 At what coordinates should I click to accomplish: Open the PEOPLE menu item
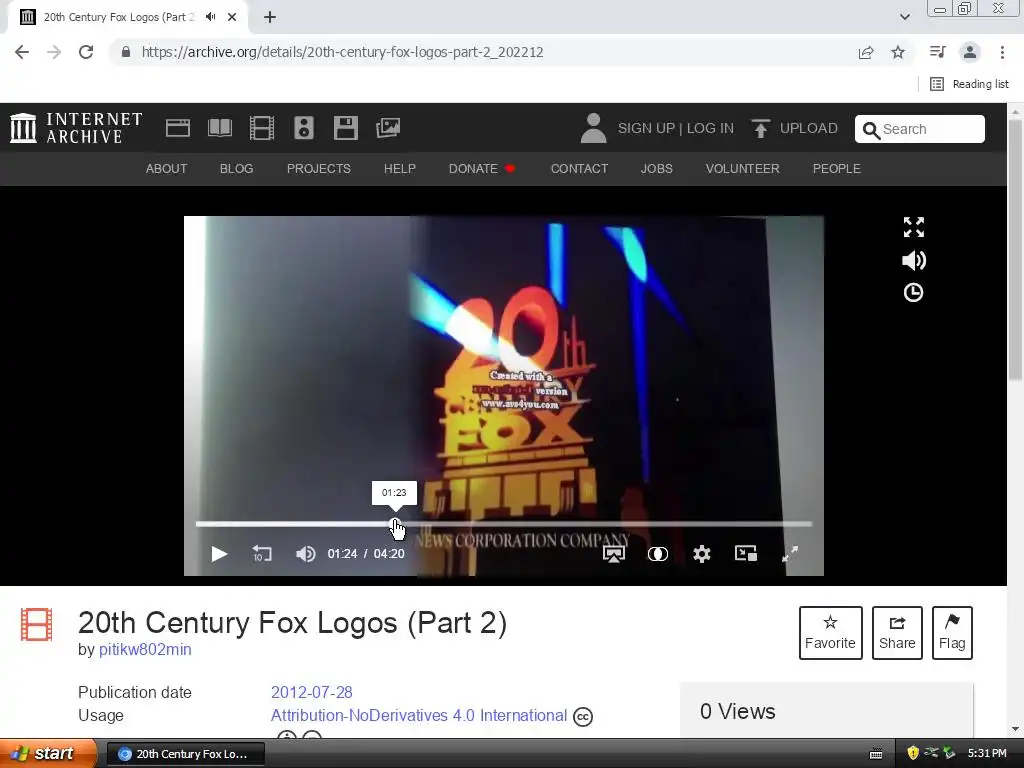click(837, 168)
